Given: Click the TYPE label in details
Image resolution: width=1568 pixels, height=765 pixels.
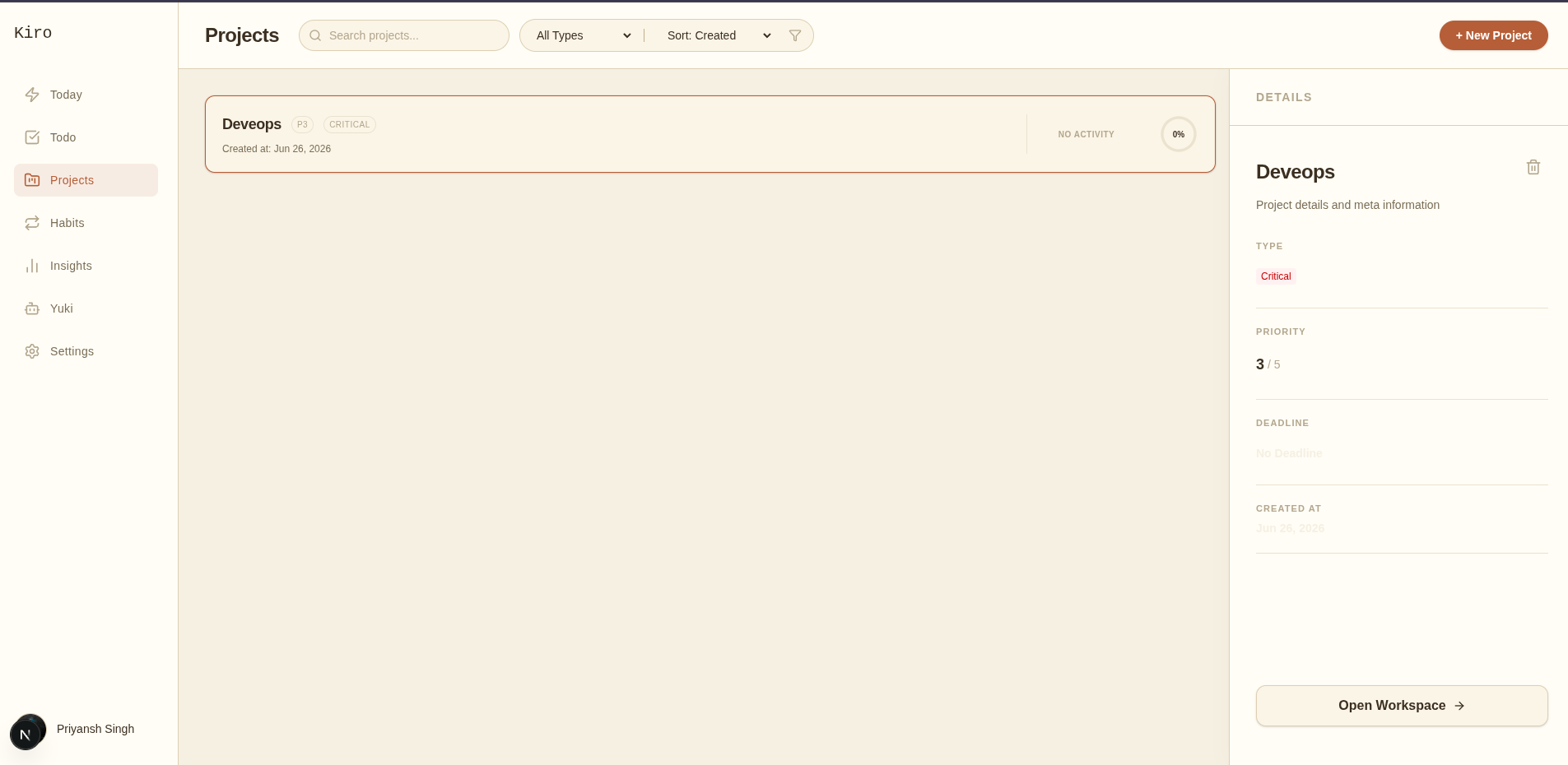Looking at the screenshot, I should coord(1269,246).
